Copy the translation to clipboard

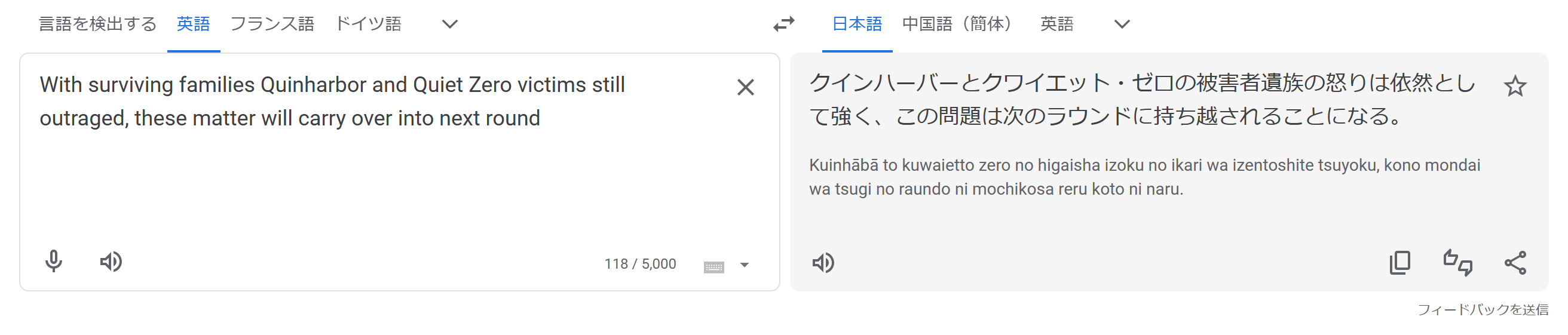click(1399, 263)
